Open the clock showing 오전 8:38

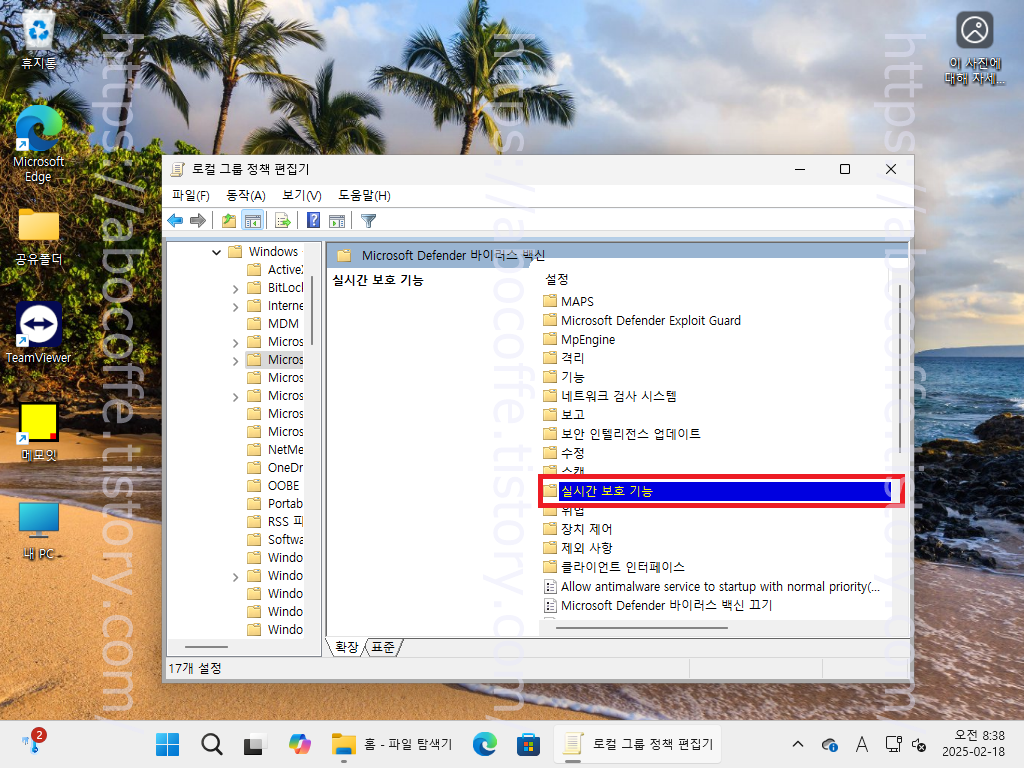point(973,744)
